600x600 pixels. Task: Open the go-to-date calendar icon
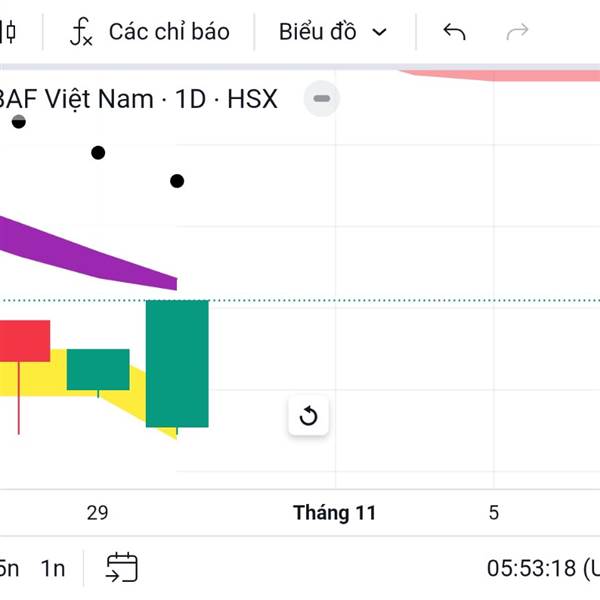point(122,568)
